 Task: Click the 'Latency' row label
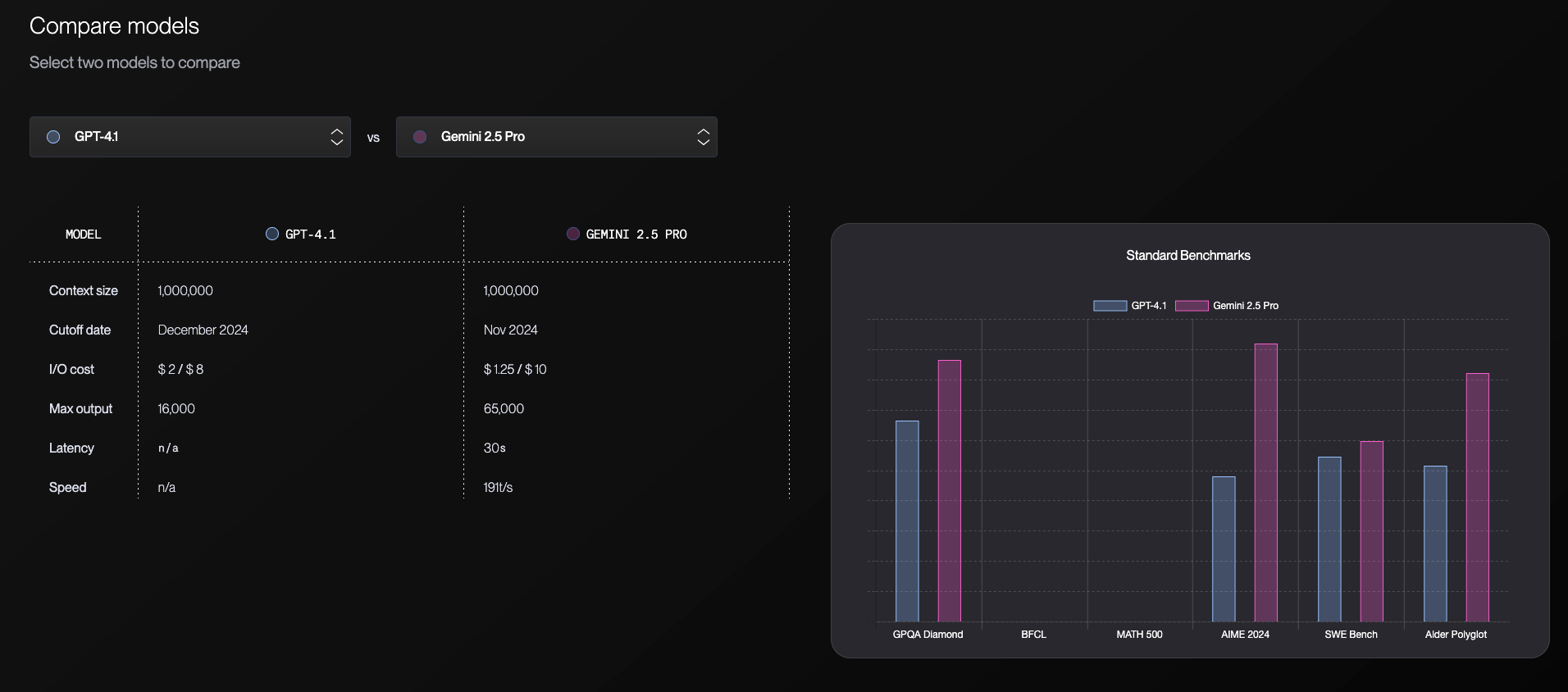tap(71, 448)
